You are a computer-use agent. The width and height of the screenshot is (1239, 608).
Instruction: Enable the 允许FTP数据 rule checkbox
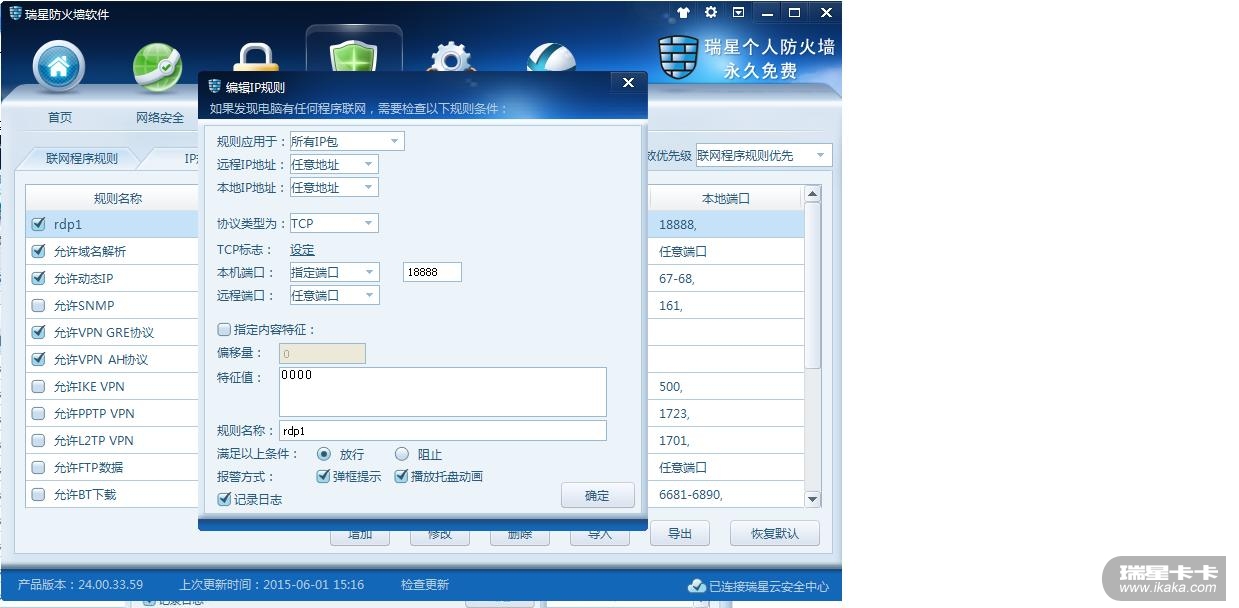point(39,467)
